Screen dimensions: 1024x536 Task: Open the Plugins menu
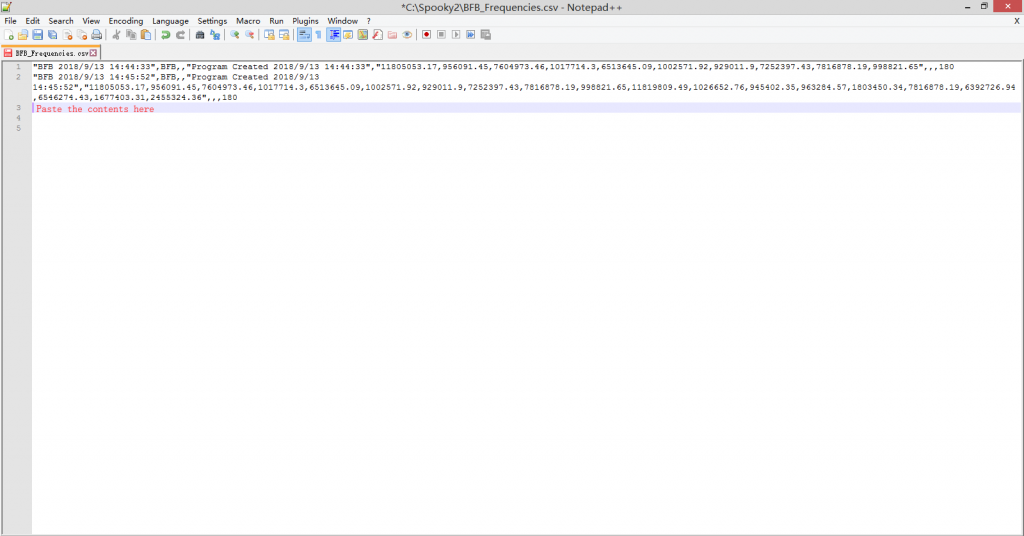305,21
